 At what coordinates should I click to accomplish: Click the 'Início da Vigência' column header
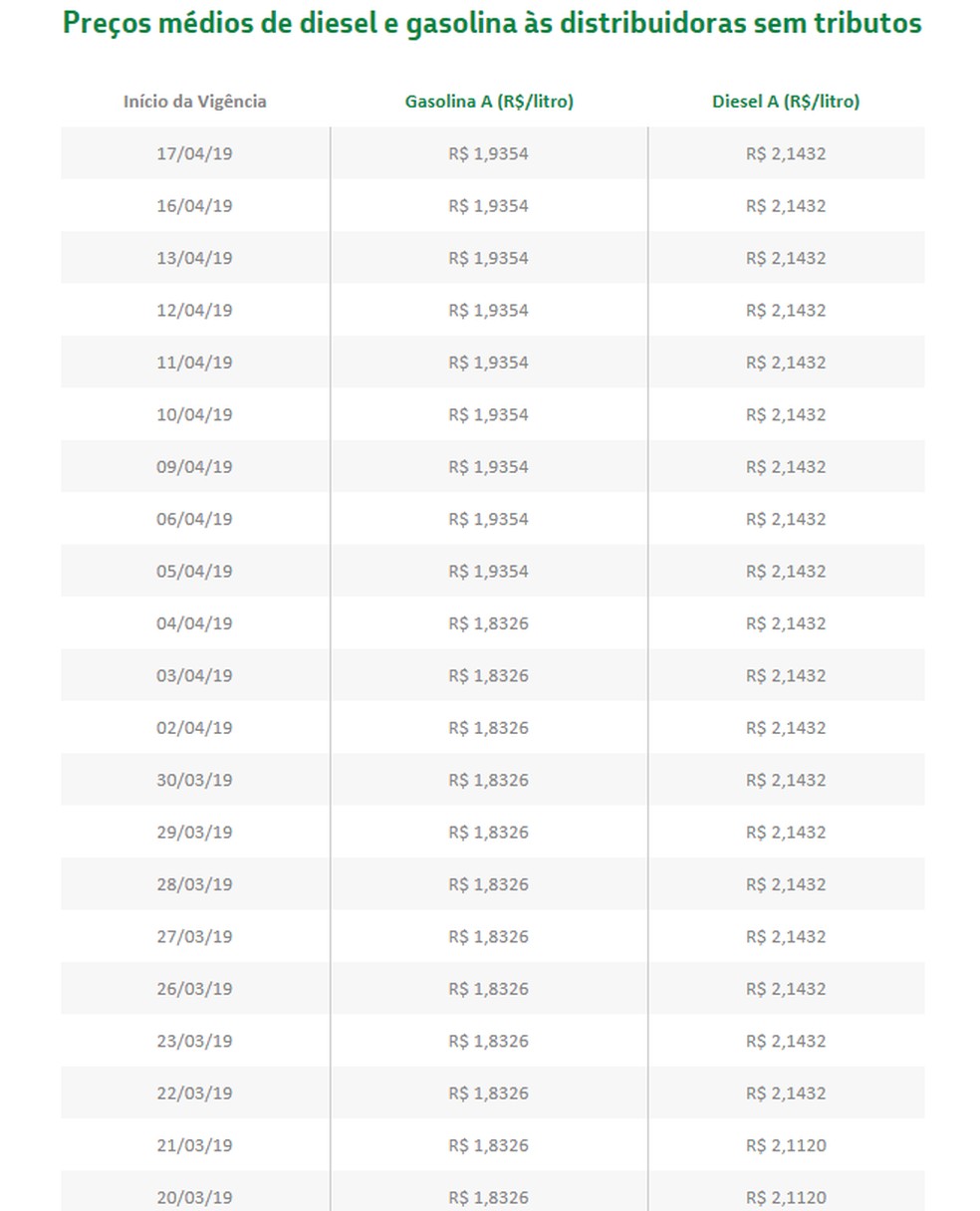point(194,102)
